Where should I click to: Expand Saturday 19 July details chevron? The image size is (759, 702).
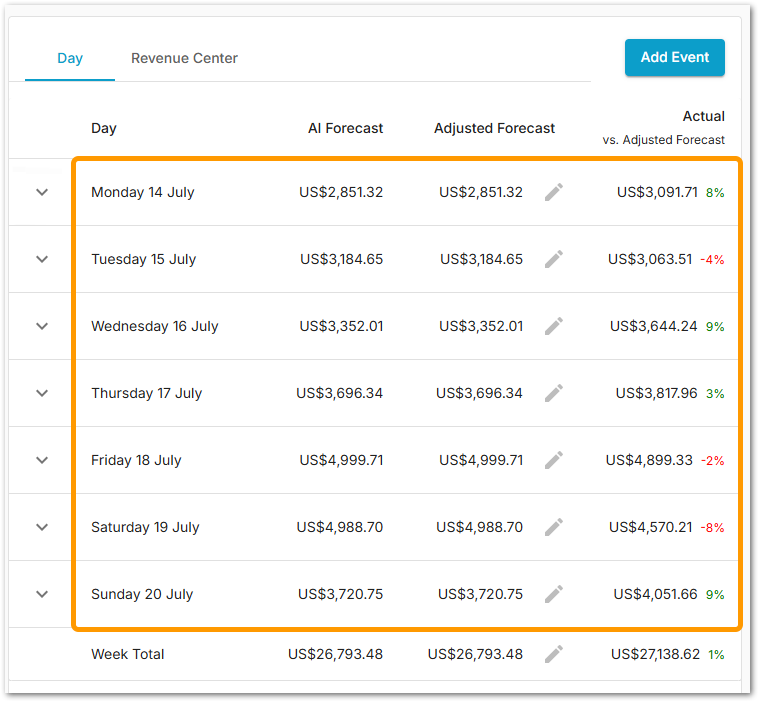click(42, 527)
